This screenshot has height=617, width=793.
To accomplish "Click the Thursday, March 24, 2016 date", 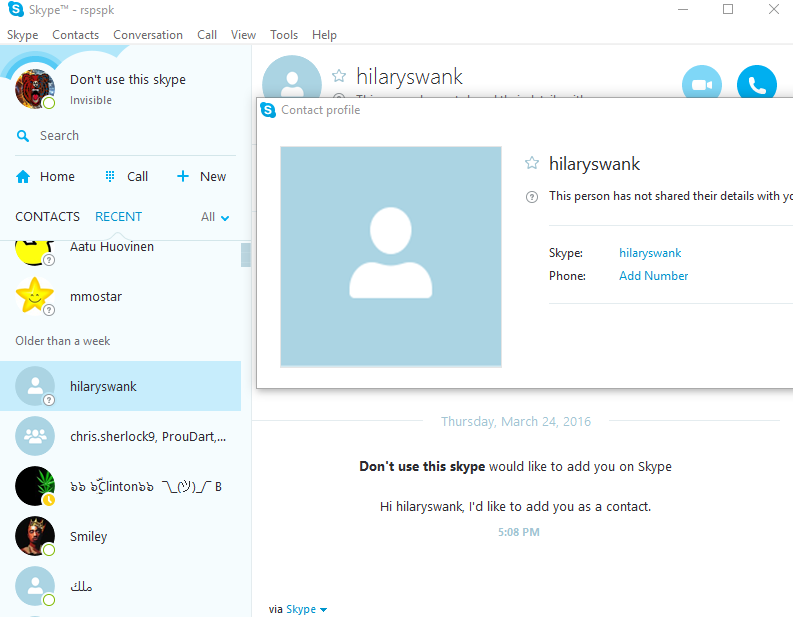I will pyautogui.click(x=516, y=421).
